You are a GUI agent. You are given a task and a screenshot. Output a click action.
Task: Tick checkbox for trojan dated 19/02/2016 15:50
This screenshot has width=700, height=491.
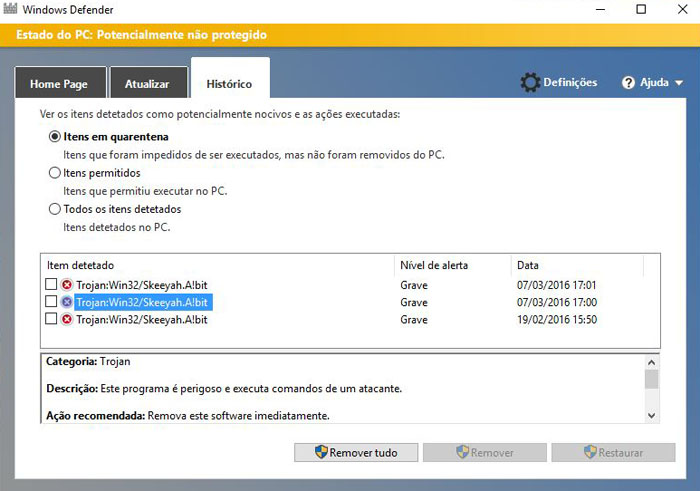[51, 319]
